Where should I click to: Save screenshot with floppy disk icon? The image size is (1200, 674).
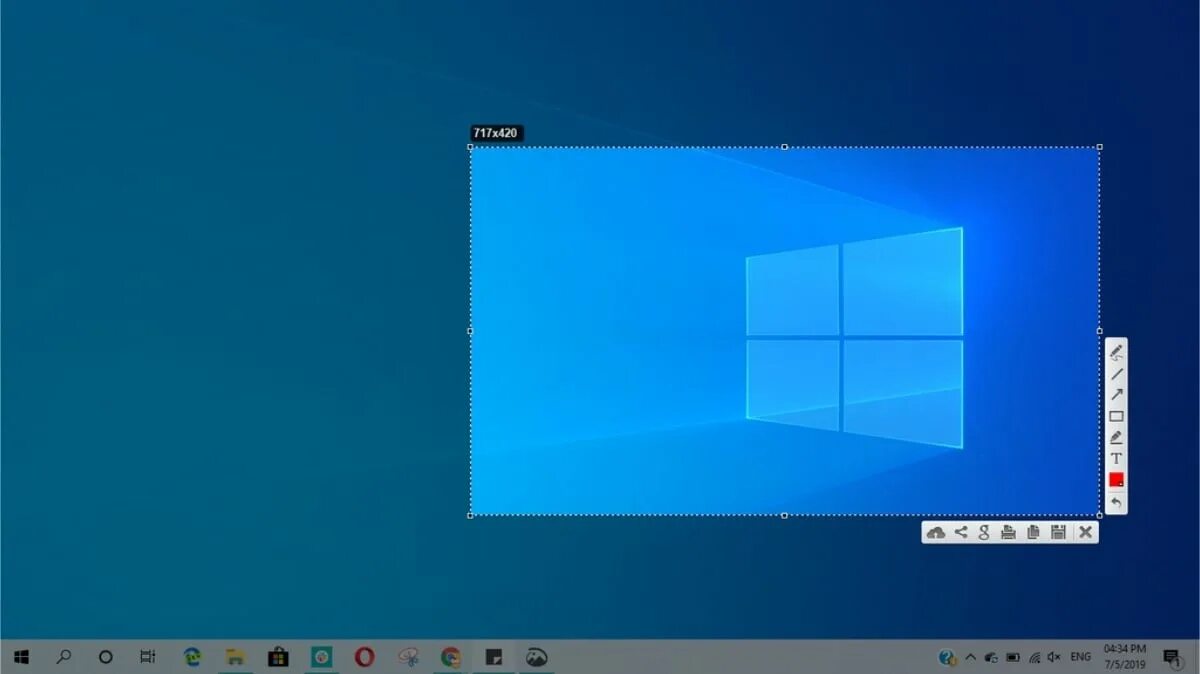[1058, 533]
